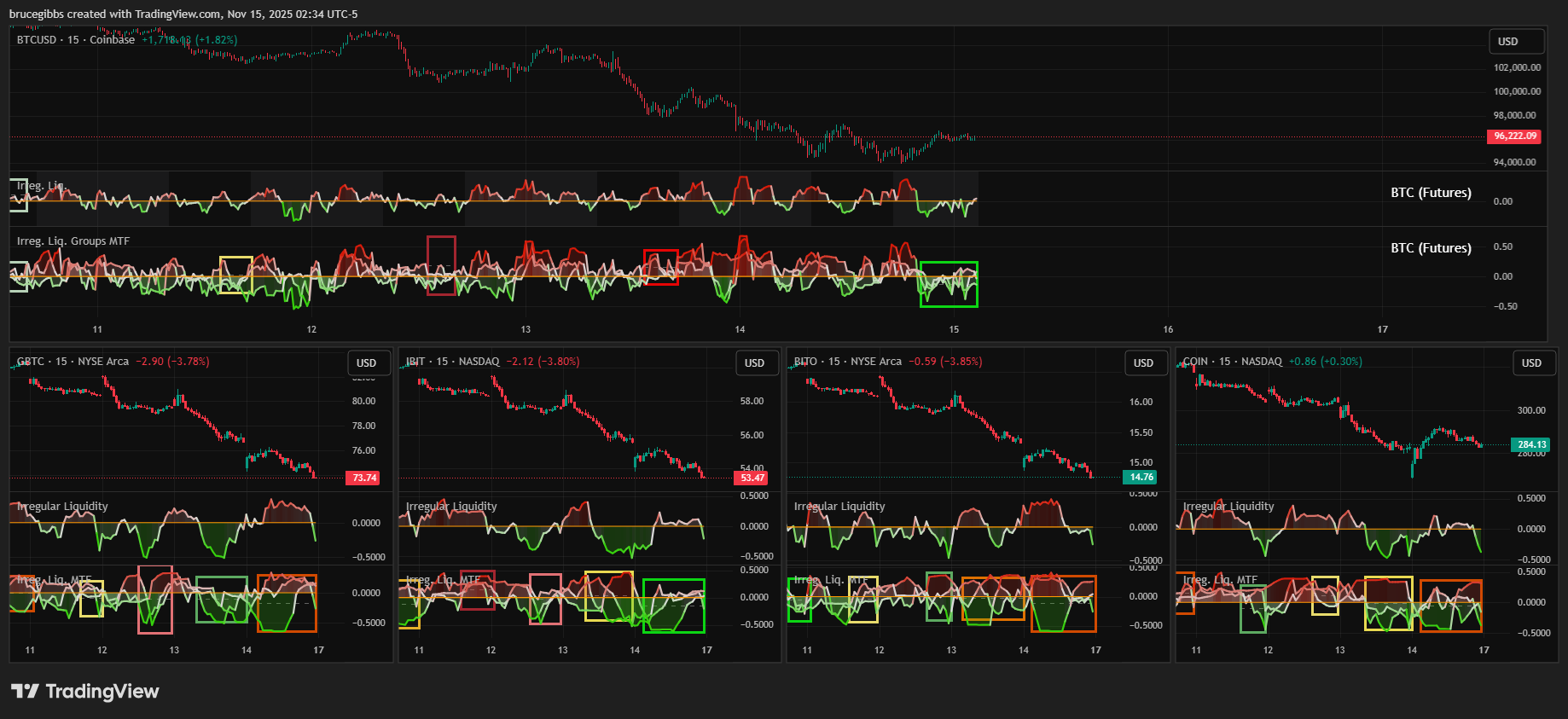Click the red 96,222.09 BTC price label
This screenshot has height=719, width=1568.
point(1514,136)
